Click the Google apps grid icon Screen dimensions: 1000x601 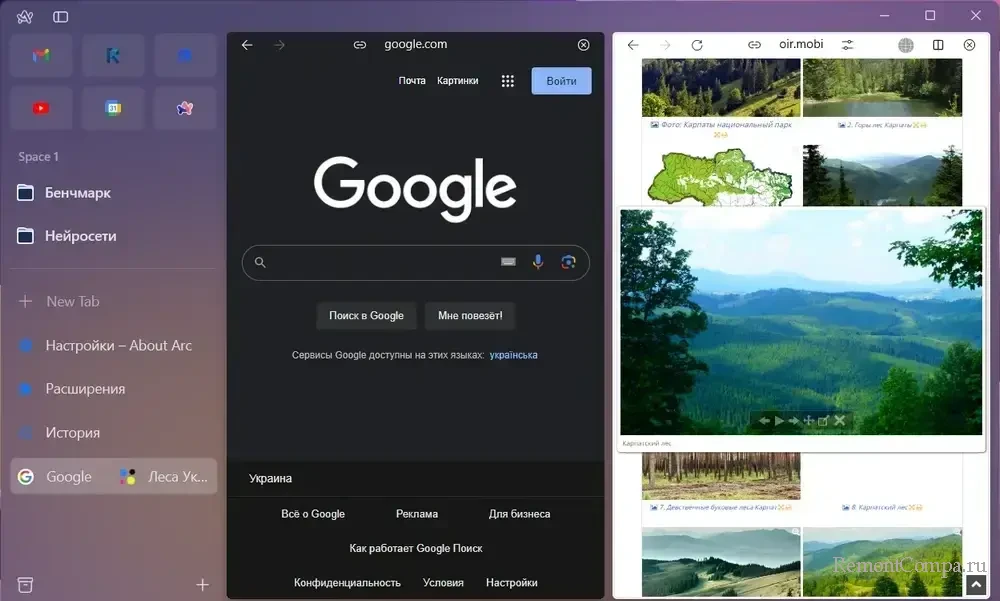508,81
